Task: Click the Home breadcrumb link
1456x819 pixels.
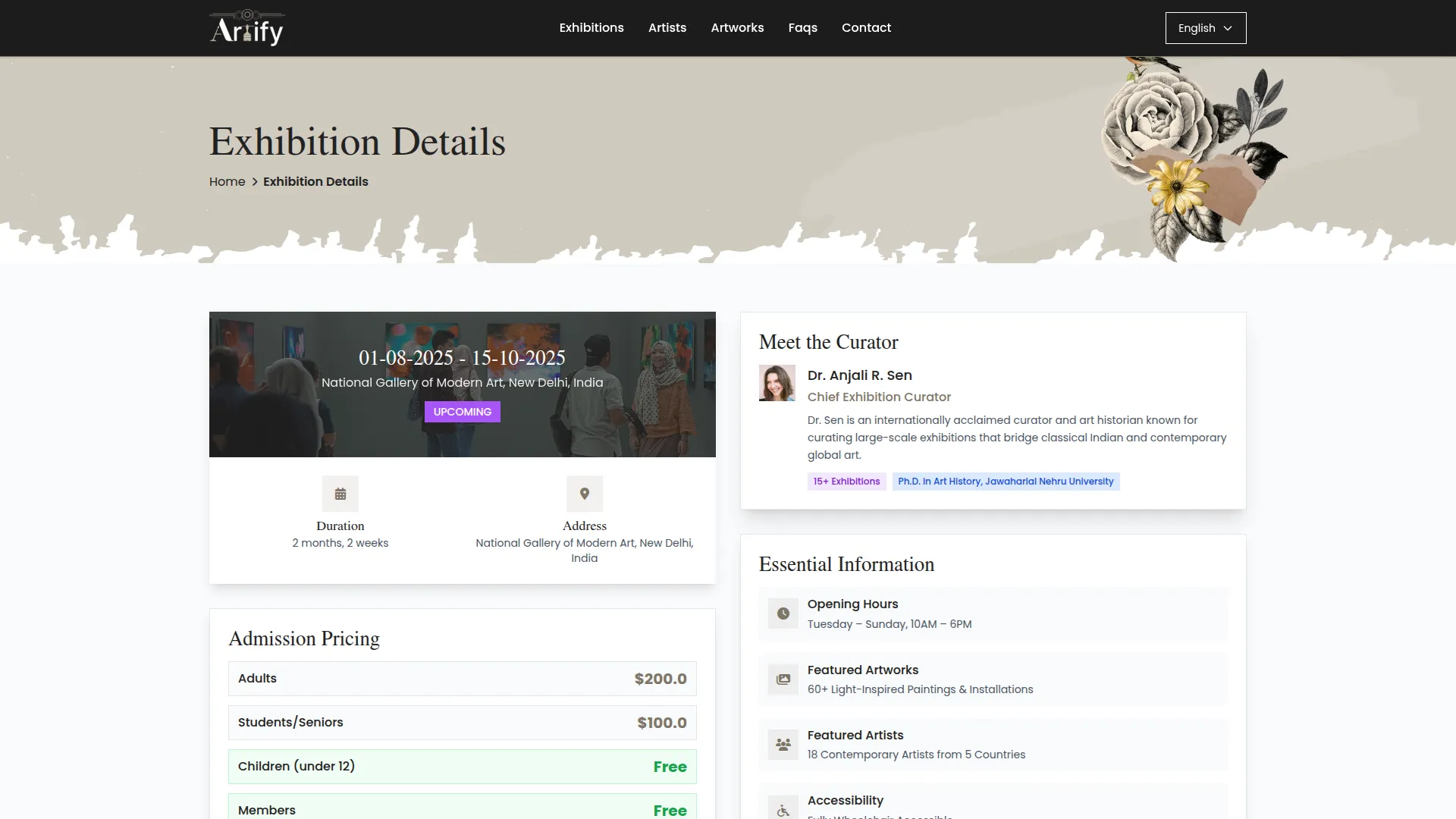Action: pyautogui.click(x=227, y=182)
